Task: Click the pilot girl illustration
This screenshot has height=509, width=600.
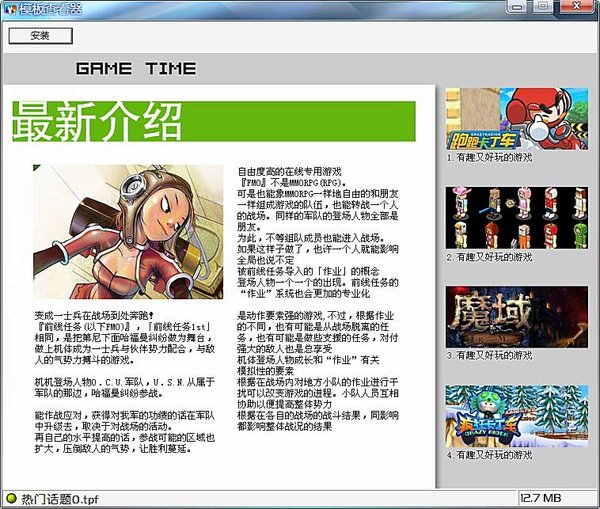Action: point(128,232)
